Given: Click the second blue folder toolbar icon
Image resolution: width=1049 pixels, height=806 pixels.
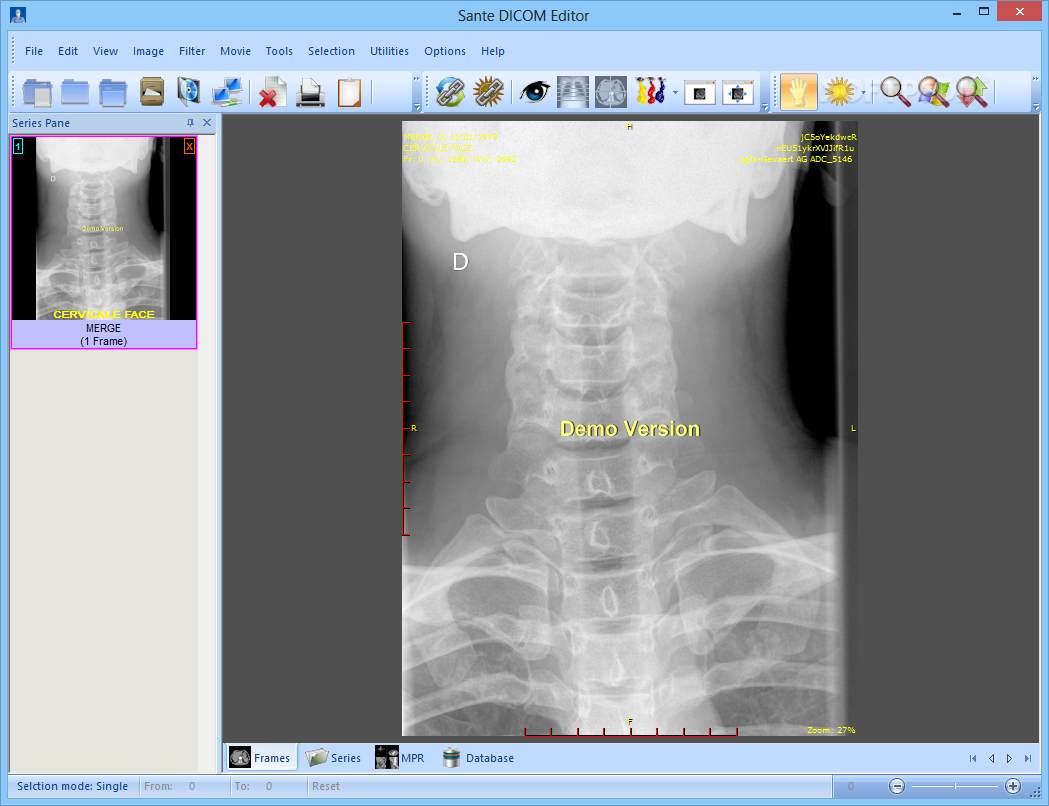Looking at the screenshot, I should coord(75,92).
